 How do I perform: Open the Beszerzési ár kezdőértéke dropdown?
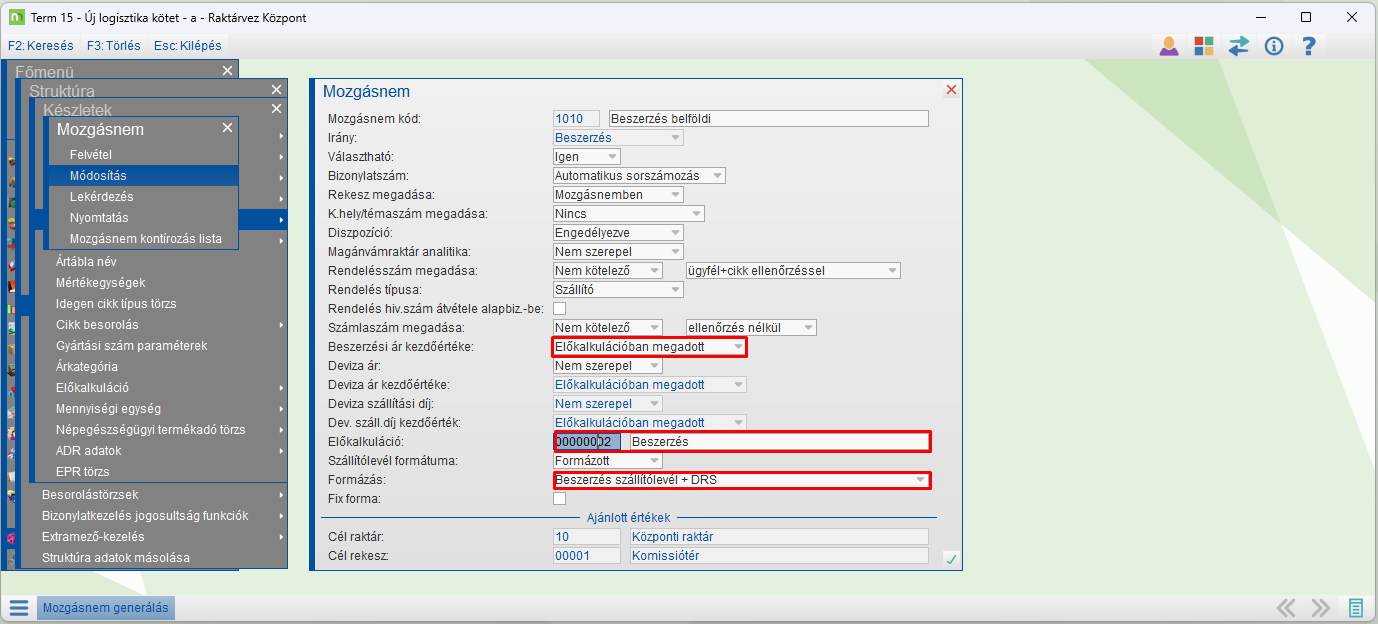650,346
